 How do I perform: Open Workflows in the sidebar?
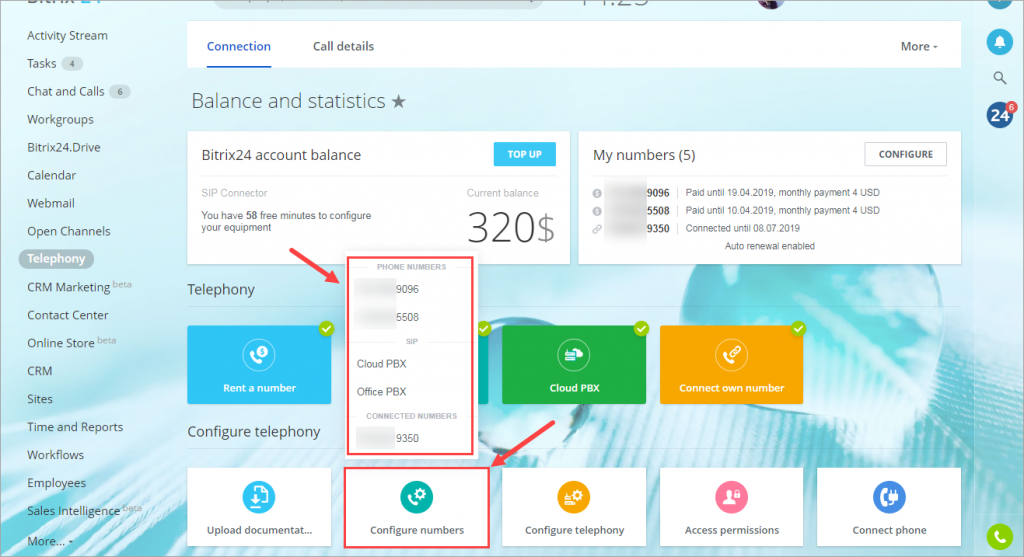56,454
